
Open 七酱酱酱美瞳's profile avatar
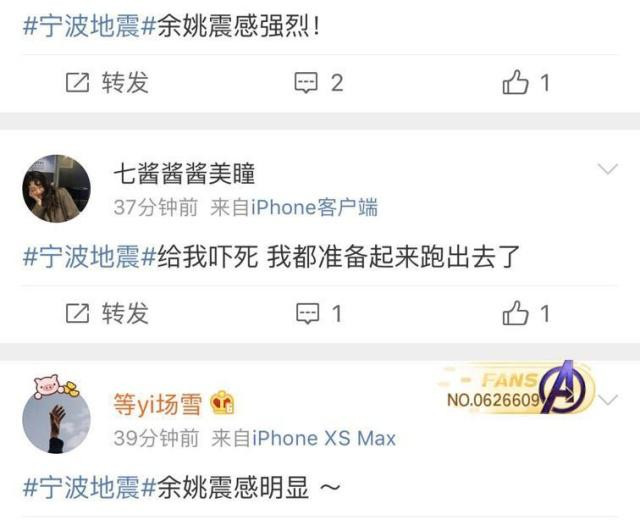tap(56, 189)
